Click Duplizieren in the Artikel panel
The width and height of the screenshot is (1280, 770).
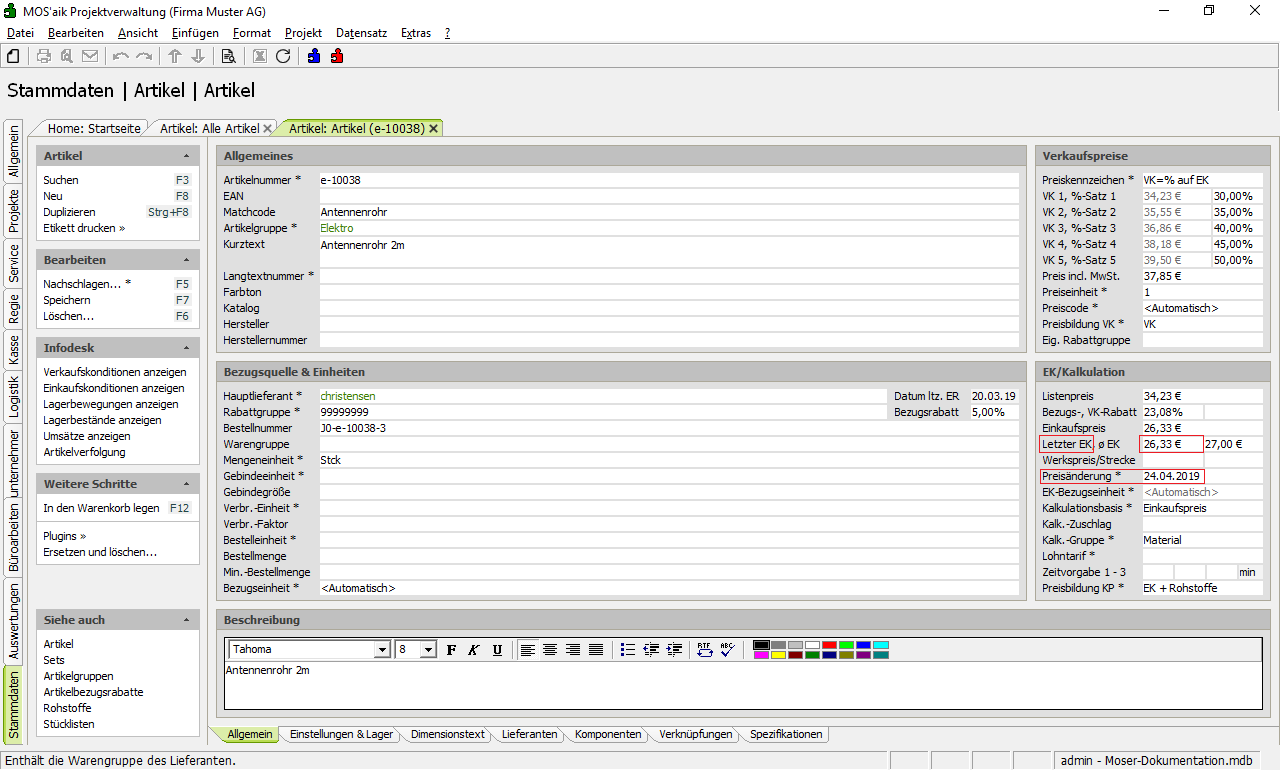pos(69,212)
